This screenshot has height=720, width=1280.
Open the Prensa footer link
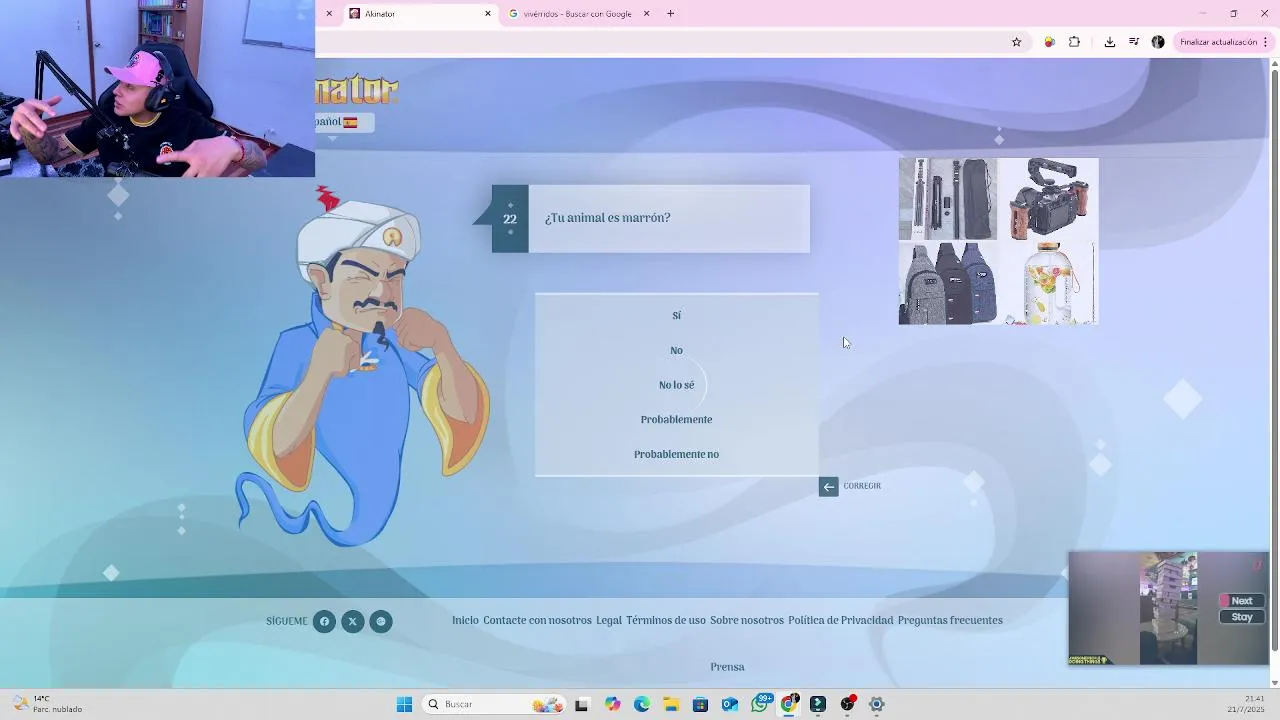[727, 667]
